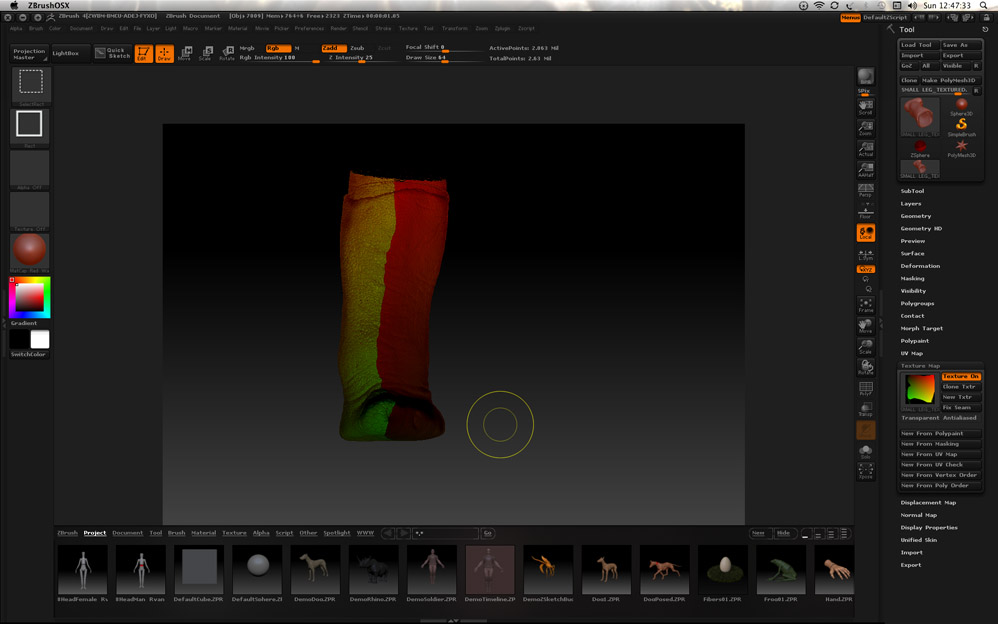Screen dimensions: 998x624
Task: Click the Frame mesh icon
Action: click(866, 305)
